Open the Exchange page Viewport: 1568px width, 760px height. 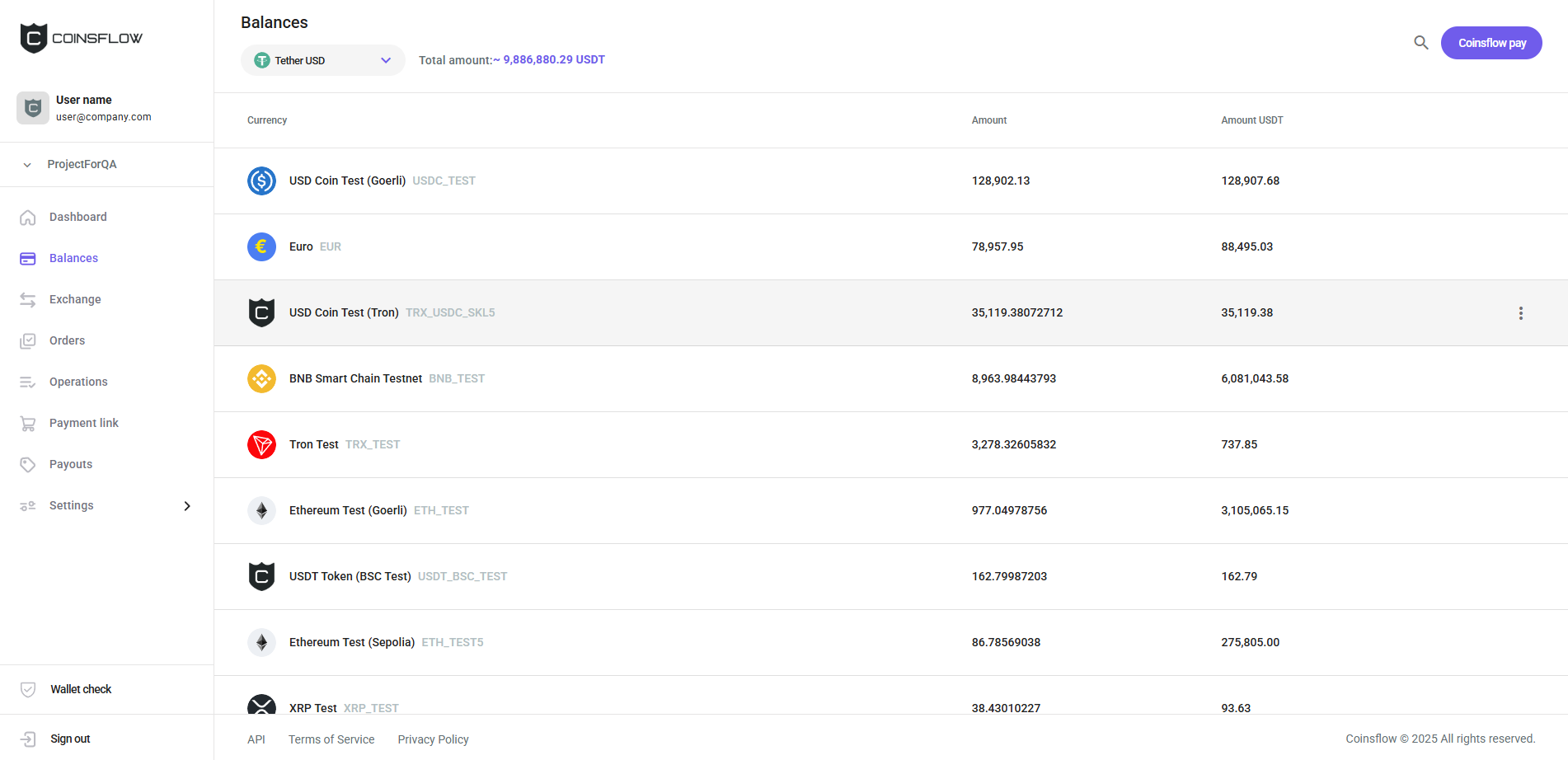pos(75,299)
